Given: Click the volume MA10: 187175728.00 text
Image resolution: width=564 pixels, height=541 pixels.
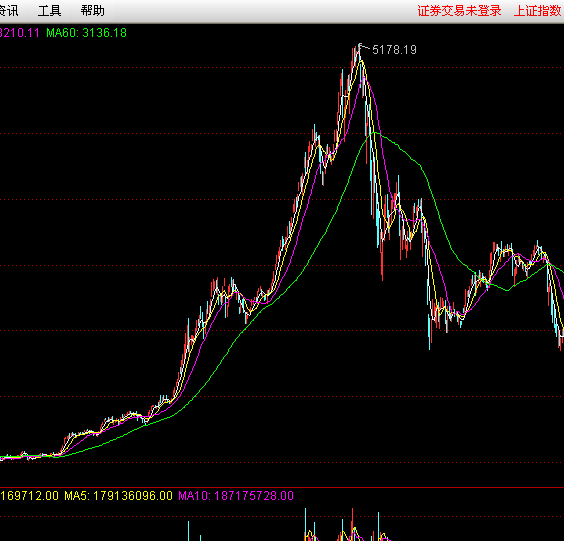Looking at the screenshot, I should 236,496.
